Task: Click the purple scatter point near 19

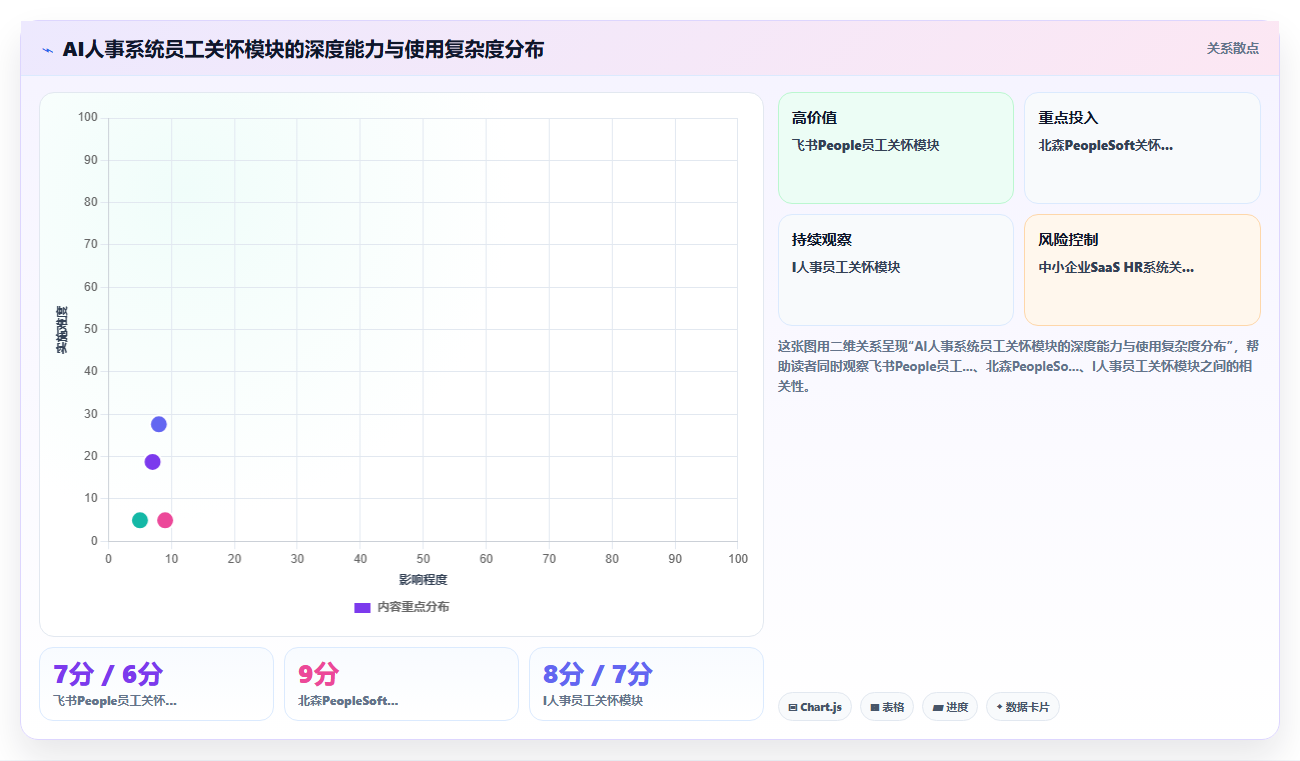Action: (x=152, y=462)
